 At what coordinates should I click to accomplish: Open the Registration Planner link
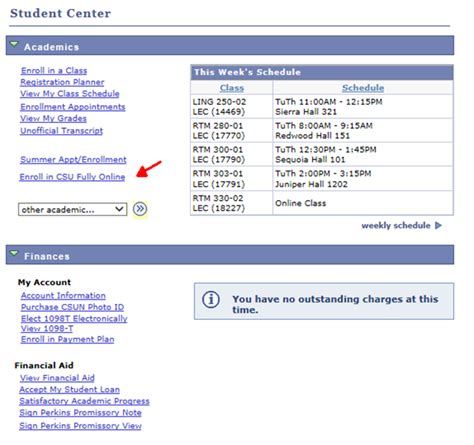click(x=62, y=82)
